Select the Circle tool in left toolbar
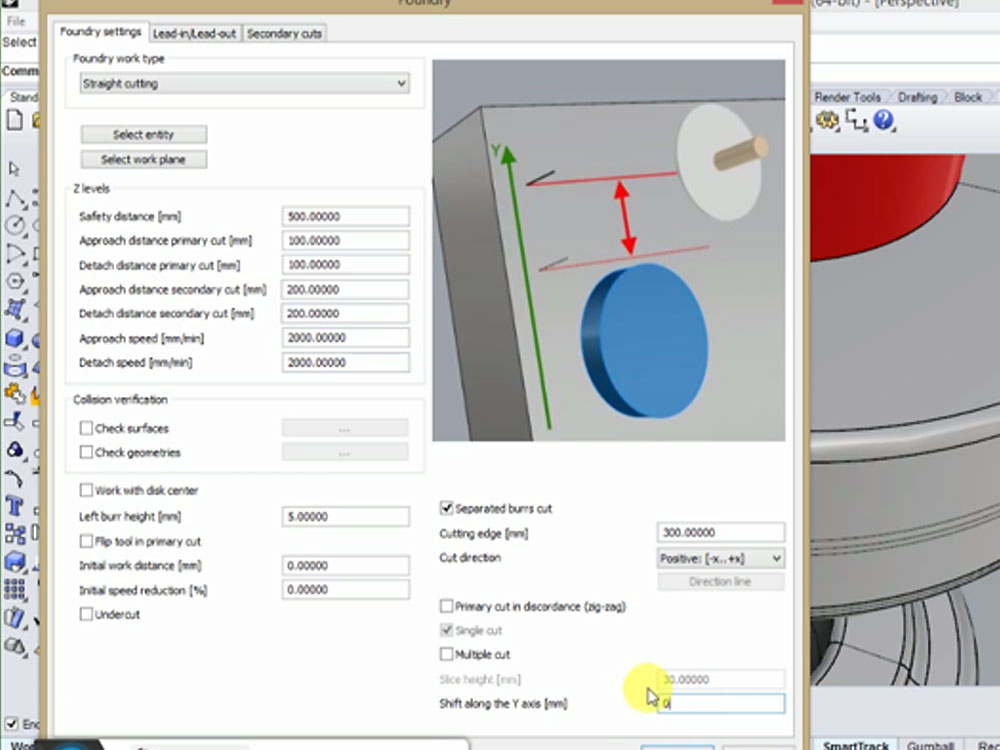 point(15,225)
